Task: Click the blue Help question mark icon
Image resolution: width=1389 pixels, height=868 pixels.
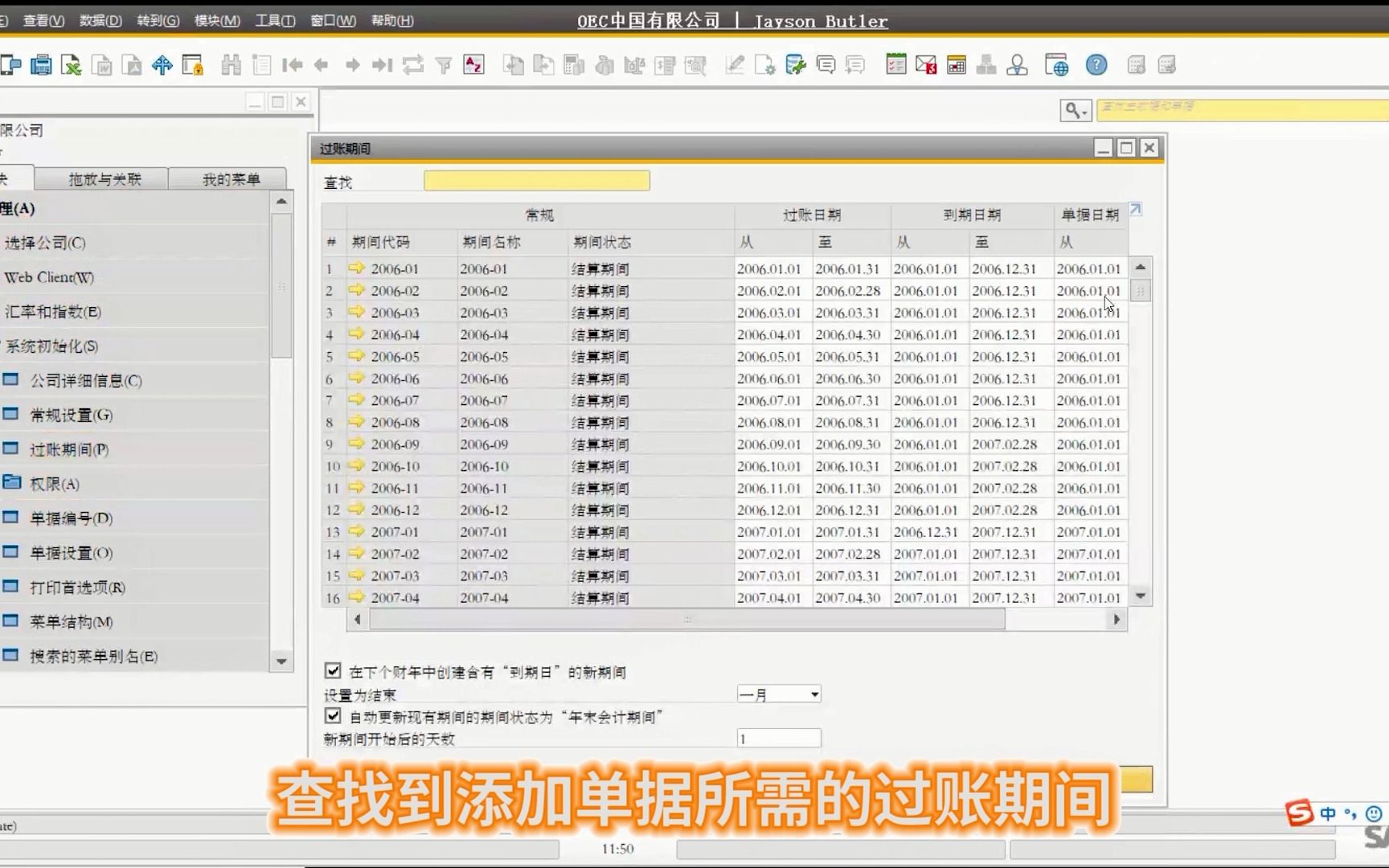Action: point(1096,65)
